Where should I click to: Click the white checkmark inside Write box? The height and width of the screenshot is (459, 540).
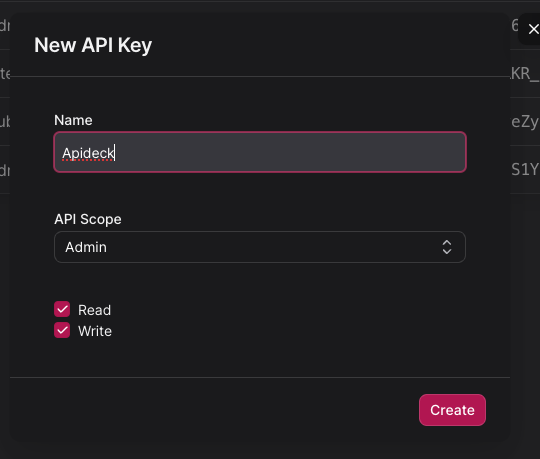click(62, 330)
